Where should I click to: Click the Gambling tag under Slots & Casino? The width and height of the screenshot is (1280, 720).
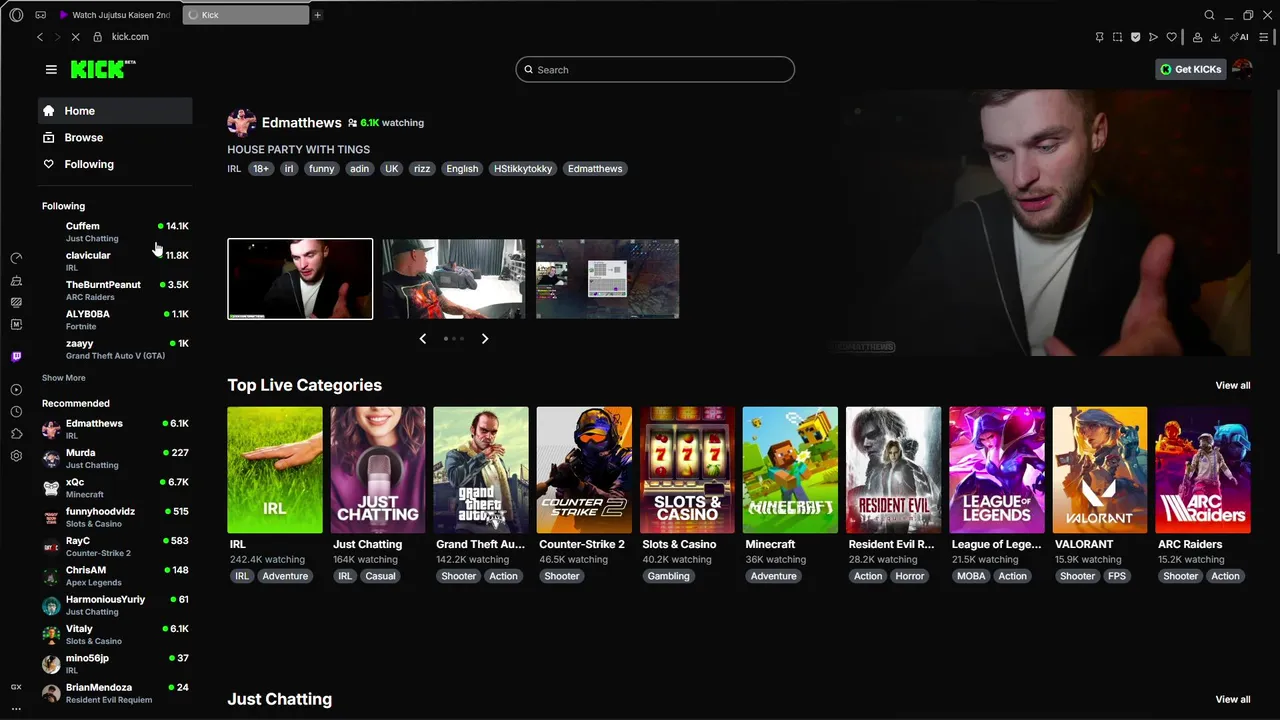pyautogui.click(x=668, y=576)
